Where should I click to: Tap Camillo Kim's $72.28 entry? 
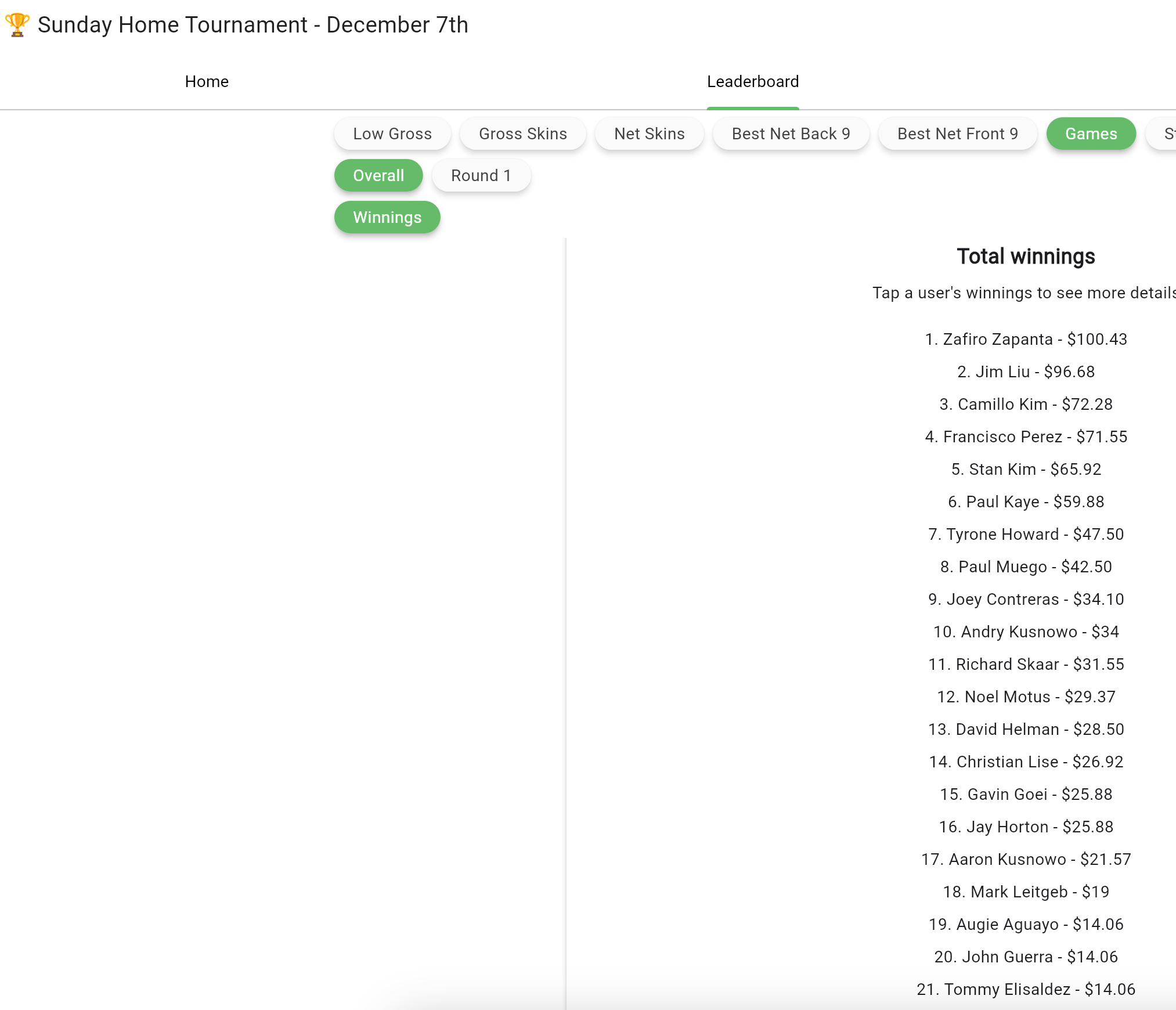click(x=1026, y=404)
